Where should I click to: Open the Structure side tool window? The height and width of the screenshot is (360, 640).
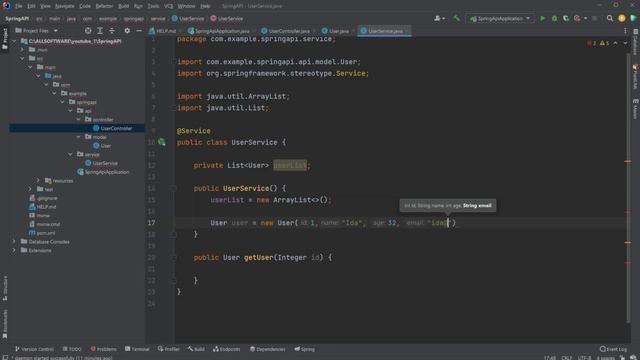[5, 288]
